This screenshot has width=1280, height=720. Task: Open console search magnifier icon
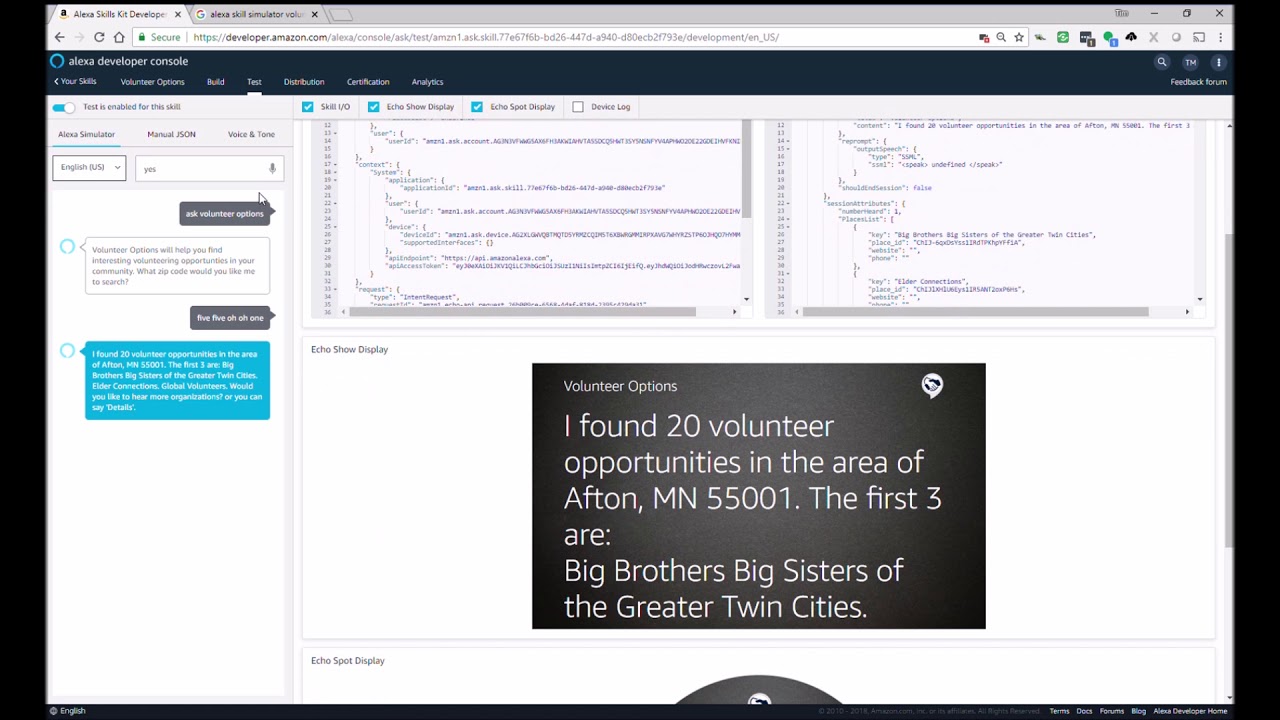click(x=1162, y=62)
